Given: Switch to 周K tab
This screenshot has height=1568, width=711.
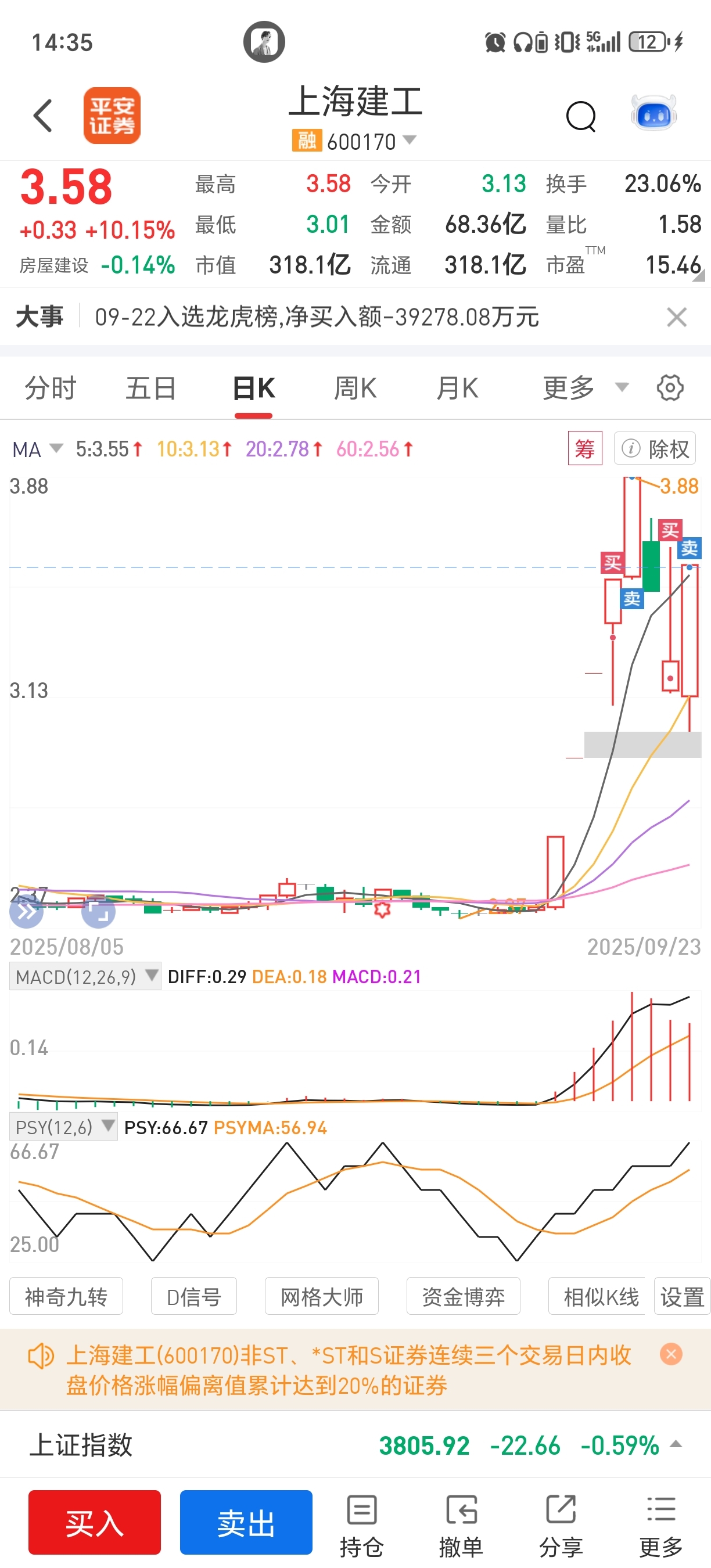Looking at the screenshot, I should (x=355, y=388).
